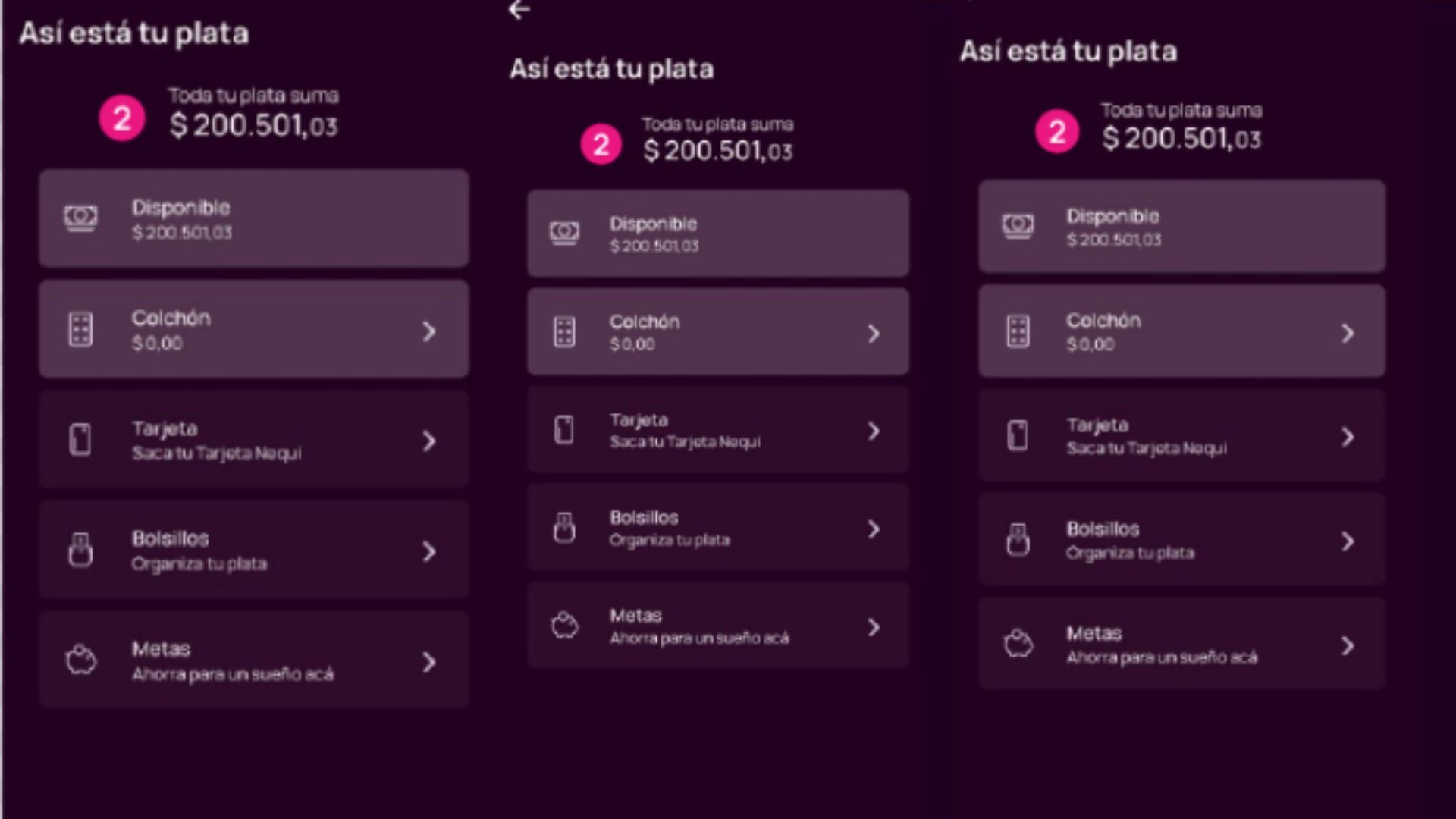Click the pink number 2 badge

(x=121, y=118)
